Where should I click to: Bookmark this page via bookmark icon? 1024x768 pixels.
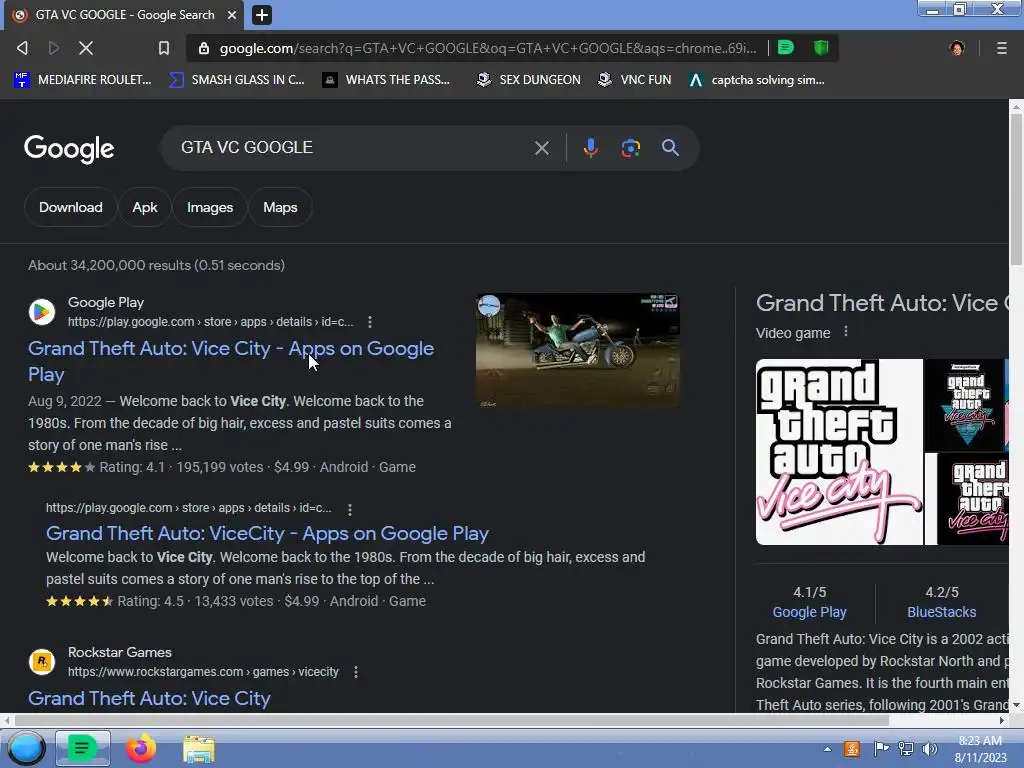coord(164,48)
